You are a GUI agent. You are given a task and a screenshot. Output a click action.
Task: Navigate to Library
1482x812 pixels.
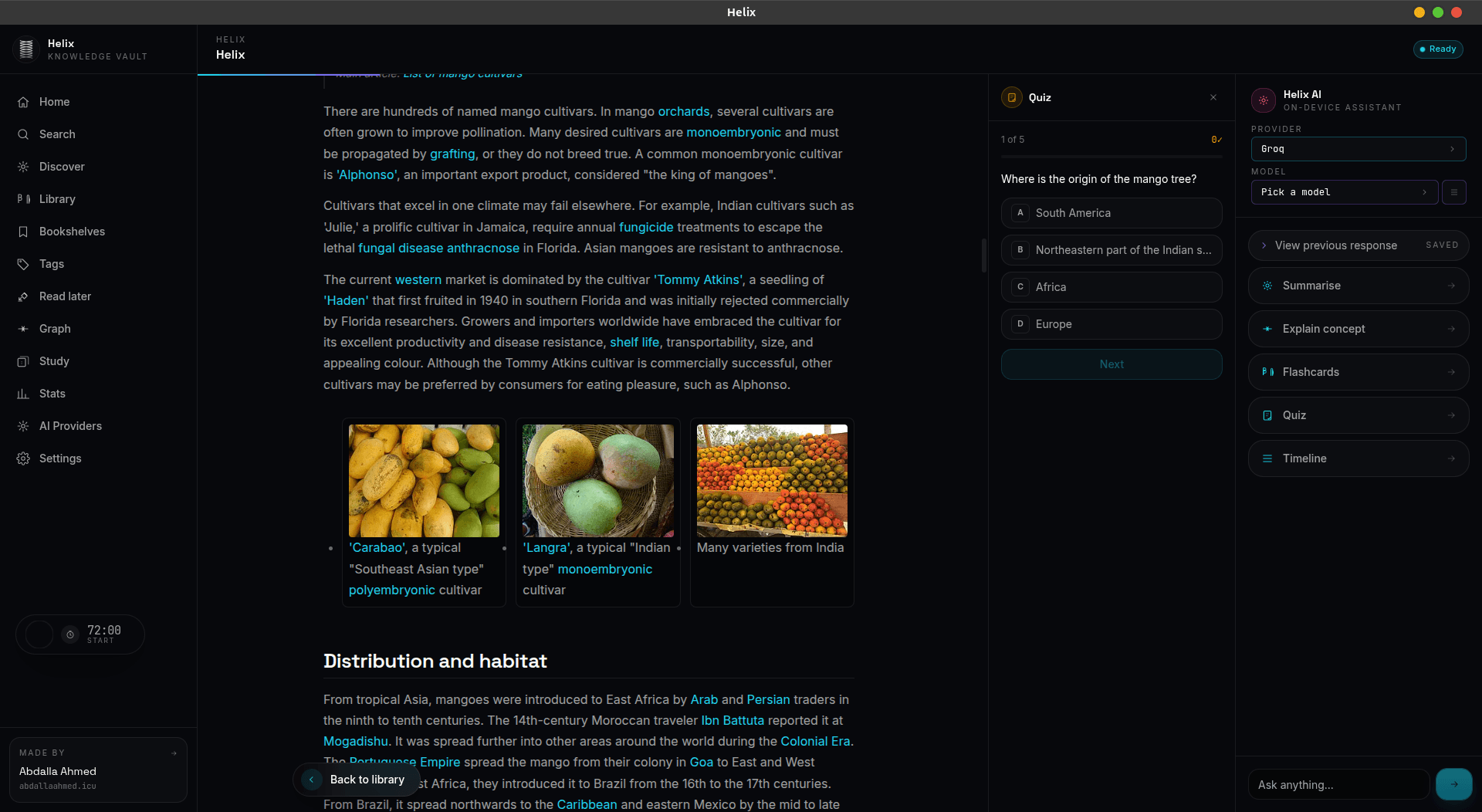(x=98, y=199)
